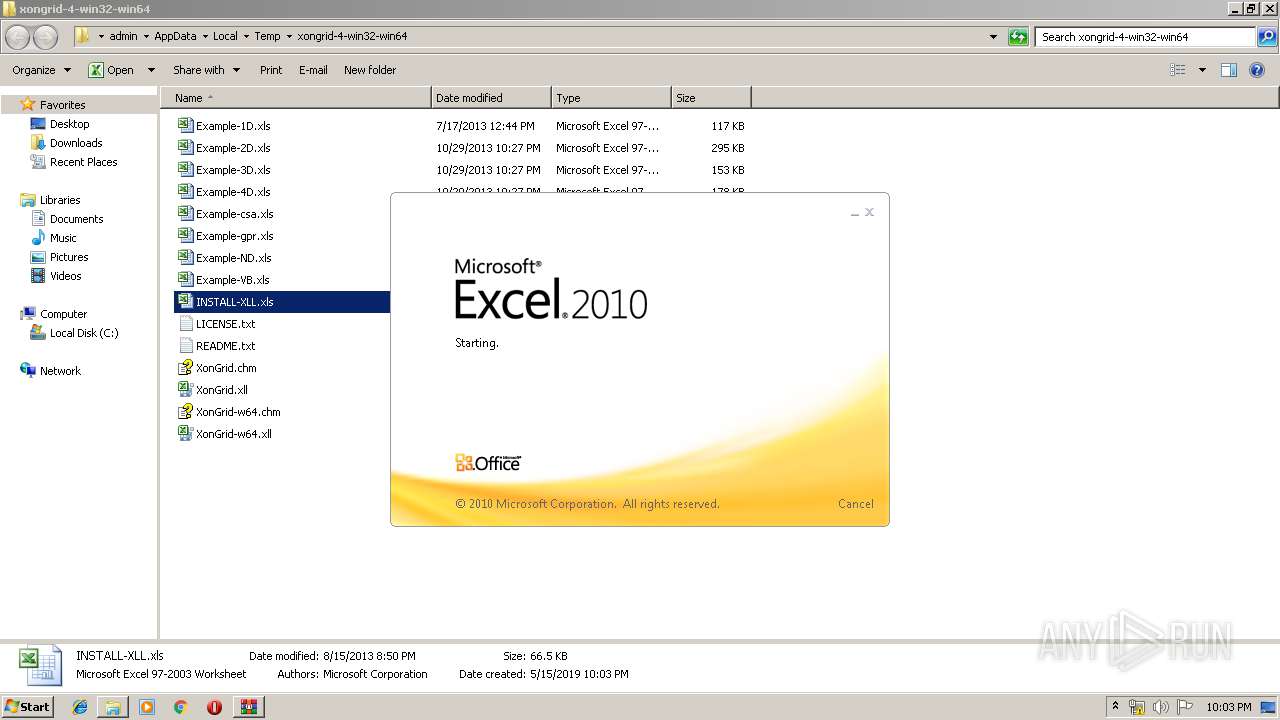Click the Example-VB.xls file icon
The height and width of the screenshot is (720, 1280).
click(185, 279)
